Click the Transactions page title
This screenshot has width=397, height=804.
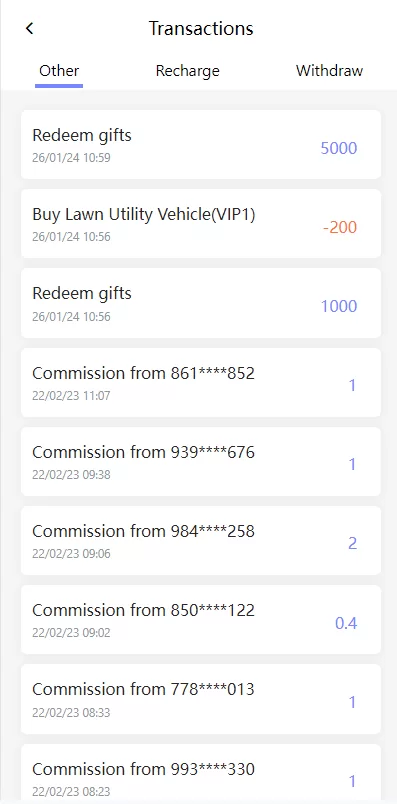pyautogui.click(x=201, y=28)
